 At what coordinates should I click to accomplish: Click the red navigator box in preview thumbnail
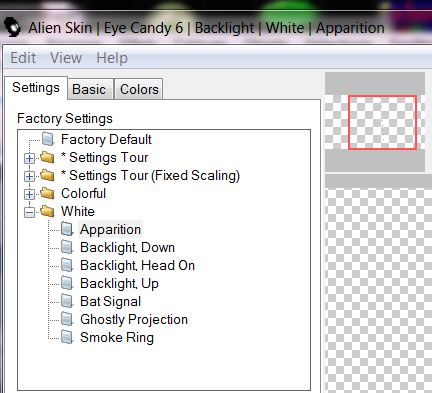click(x=382, y=122)
